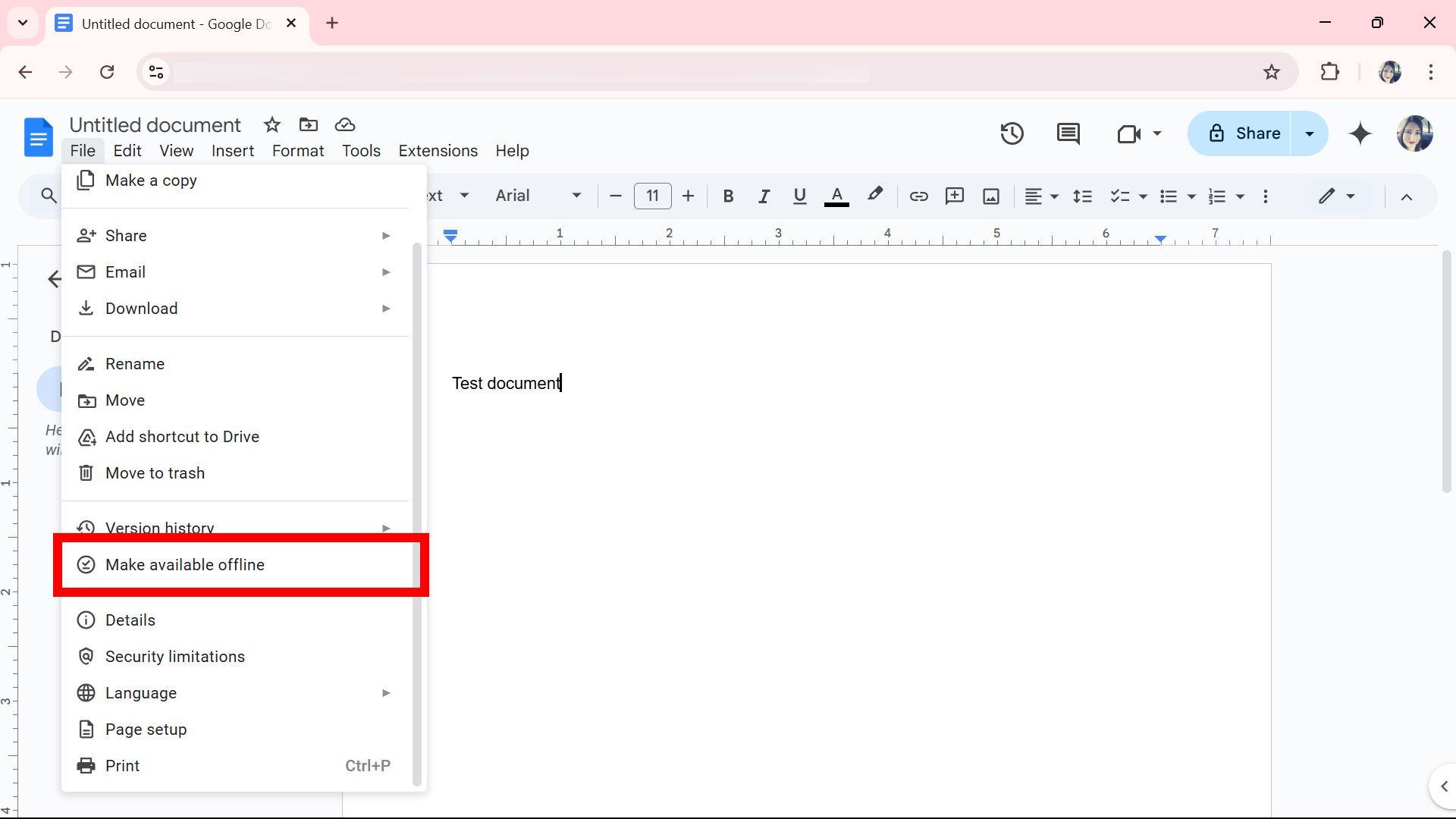This screenshot has width=1456, height=819.
Task: Click the text highlight color icon
Action: pyautogui.click(x=874, y=195)
